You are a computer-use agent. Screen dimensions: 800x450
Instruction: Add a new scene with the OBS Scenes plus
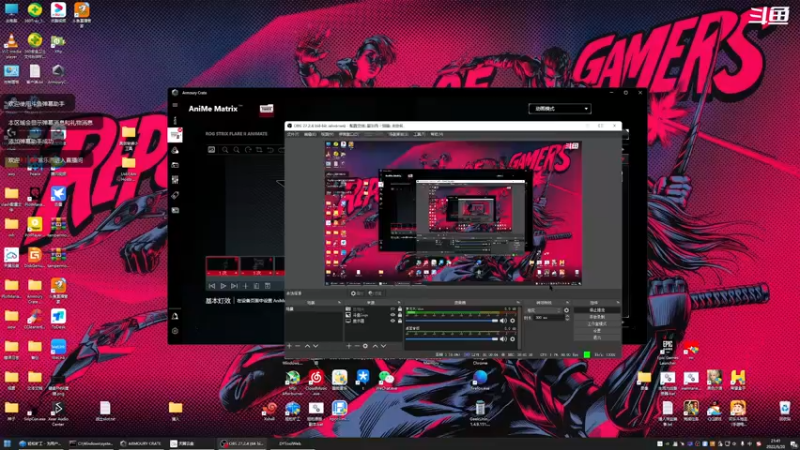click(x=289, y=346)
